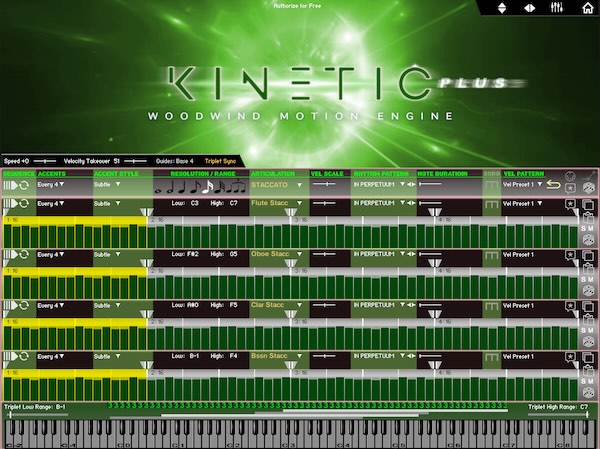Solo the Oboe Stacc row

point(584,279)
